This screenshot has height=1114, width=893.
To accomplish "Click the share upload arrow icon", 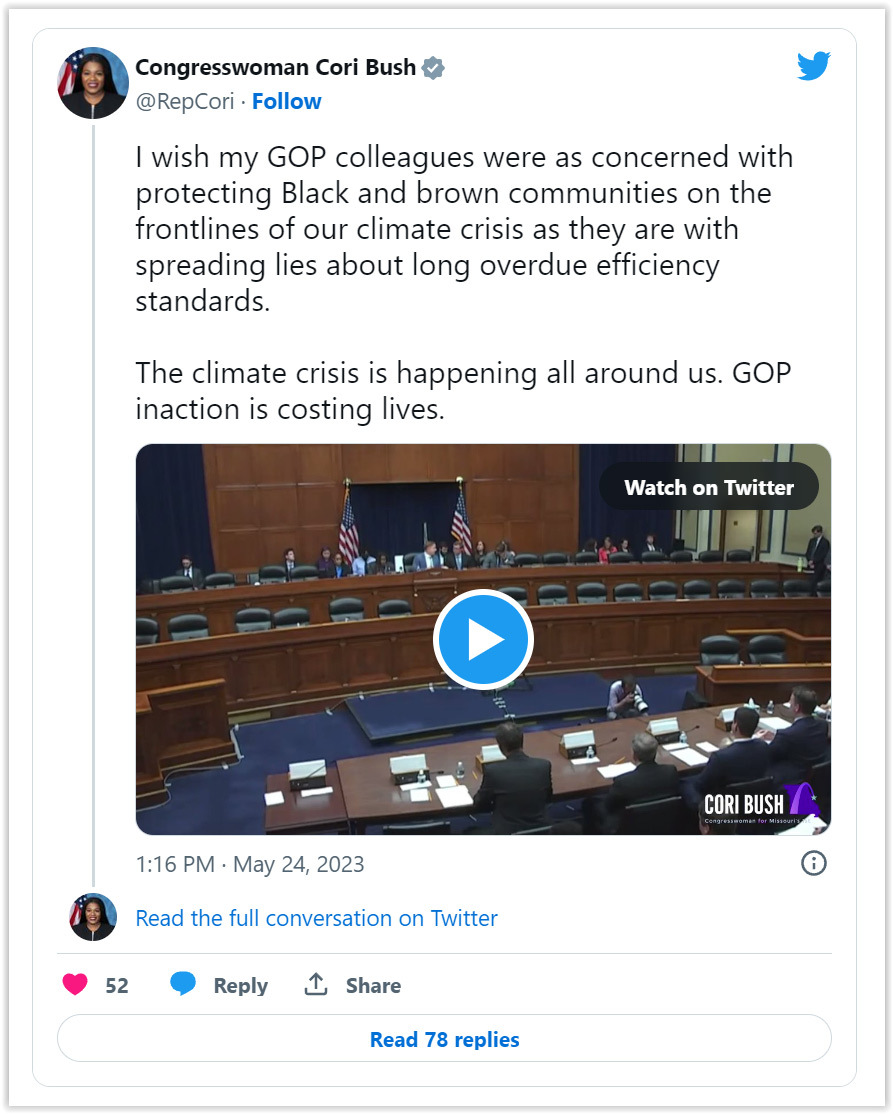I will click(315, 984).
